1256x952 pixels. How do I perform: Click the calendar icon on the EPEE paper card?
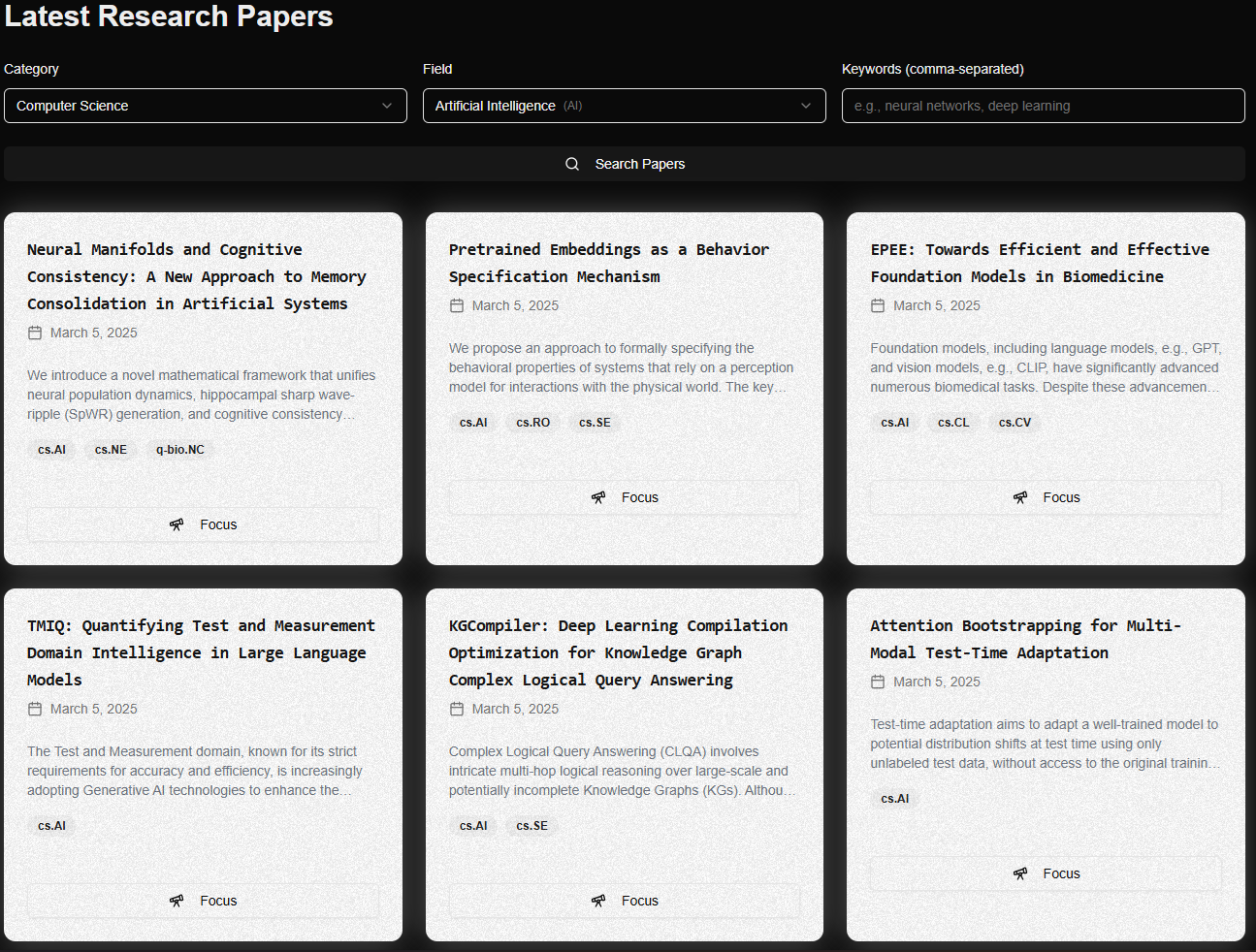(x=877, y=304)
